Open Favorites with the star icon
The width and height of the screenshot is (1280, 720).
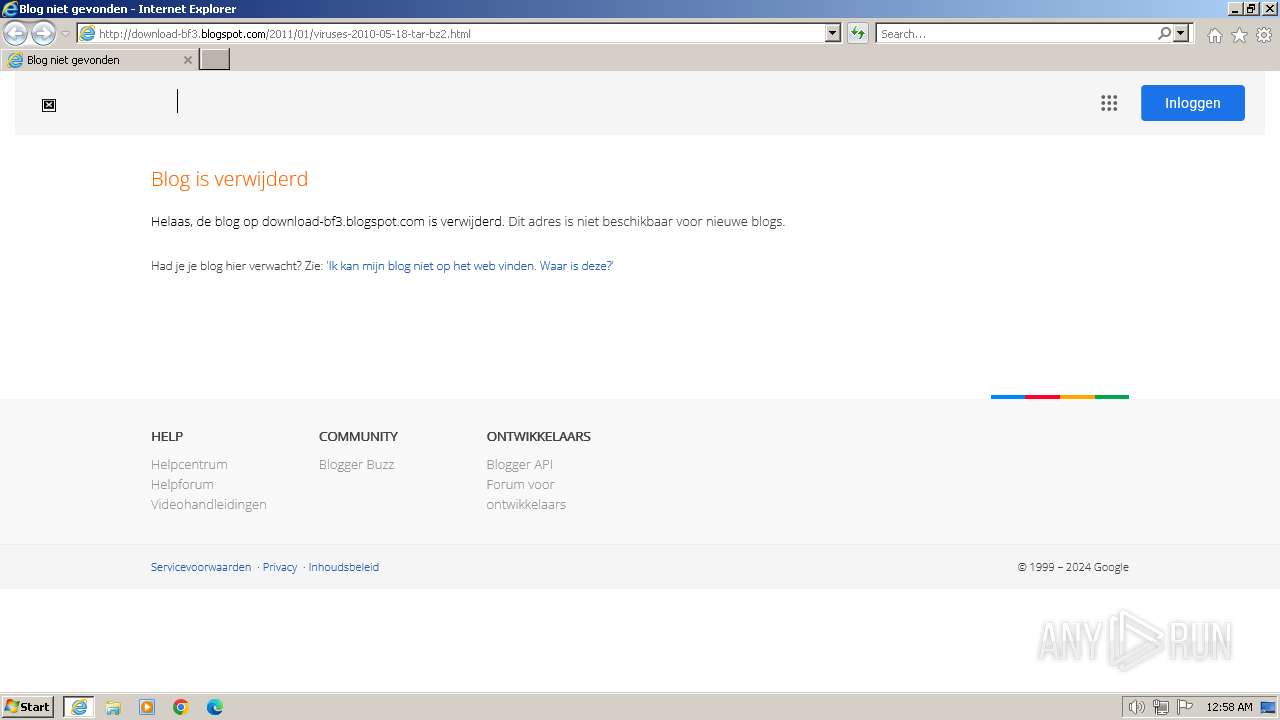[1239, 35]
